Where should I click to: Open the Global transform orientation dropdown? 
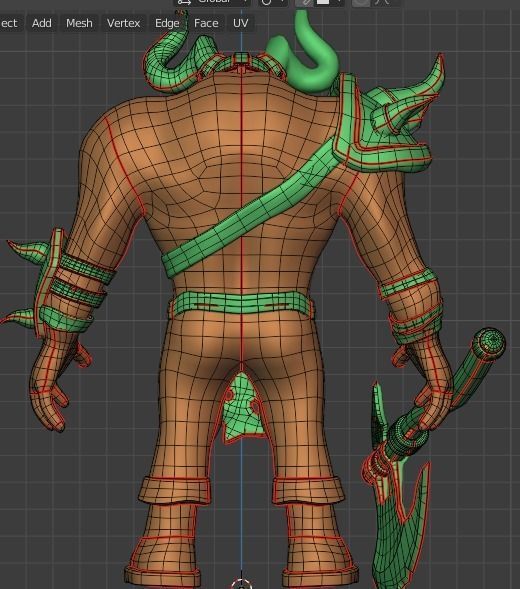[x=212, y=2]
